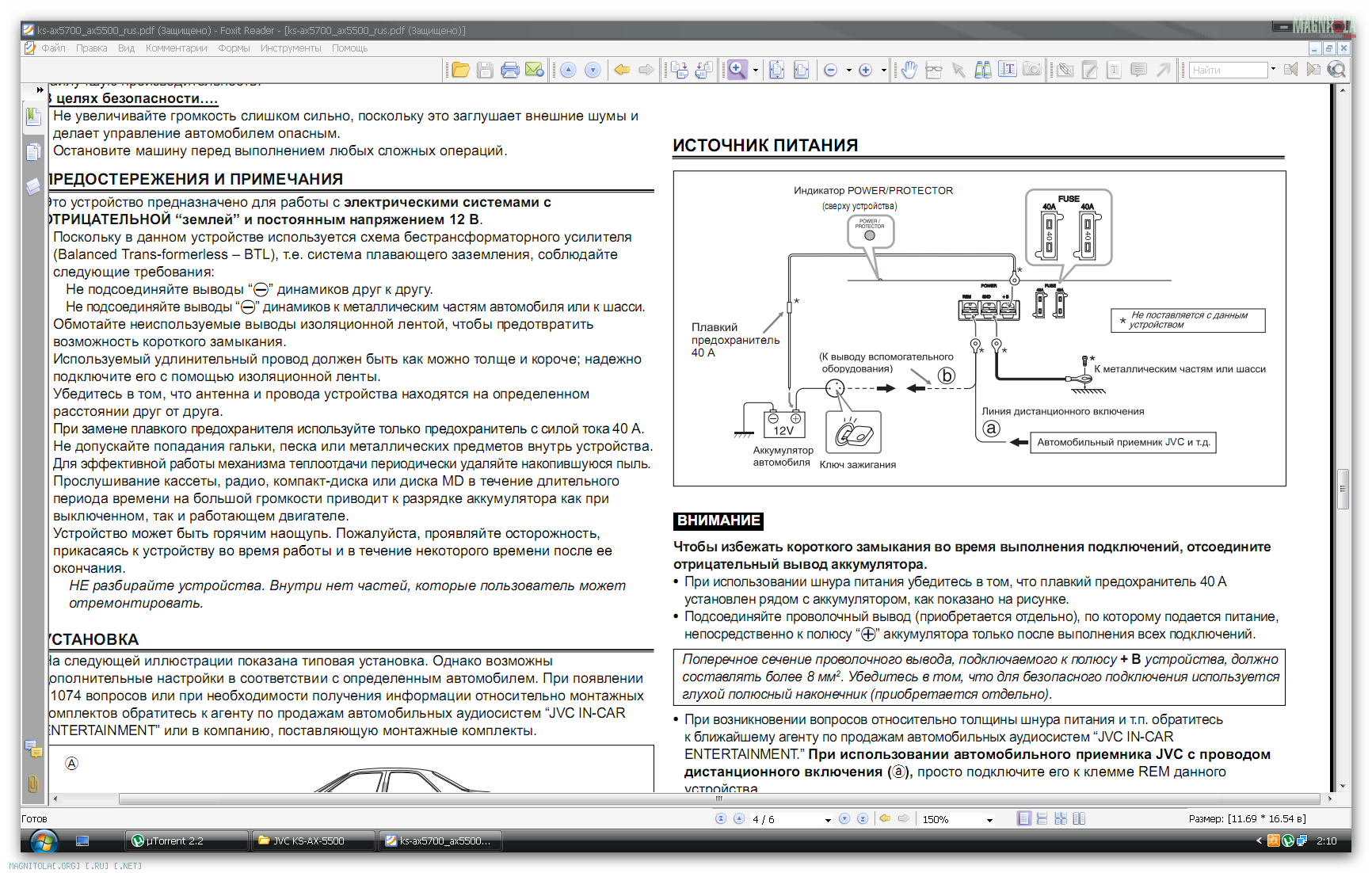This screenshot has height=873, width=1372.
Task: Click the comment bubble tool
Action: 1138,70
